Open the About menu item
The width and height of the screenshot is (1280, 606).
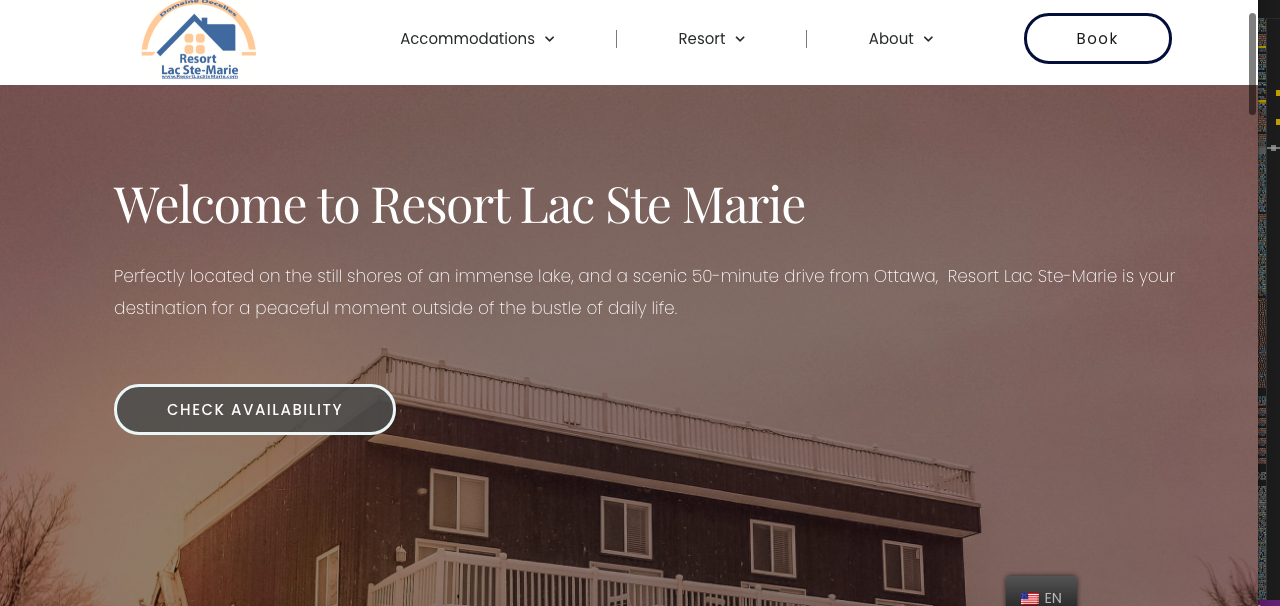click(901, 39)
